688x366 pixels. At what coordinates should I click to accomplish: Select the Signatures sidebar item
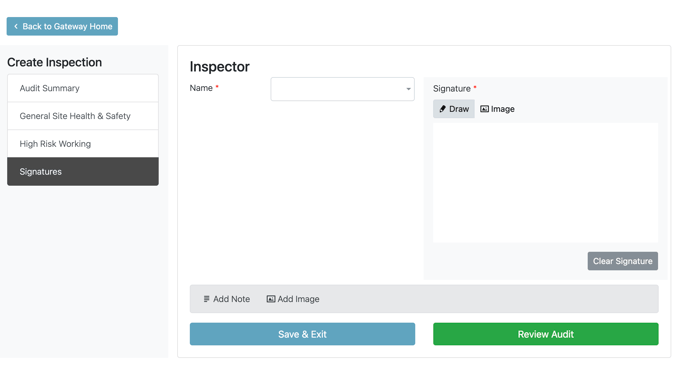pyautogui.click(x=83, y=172)
